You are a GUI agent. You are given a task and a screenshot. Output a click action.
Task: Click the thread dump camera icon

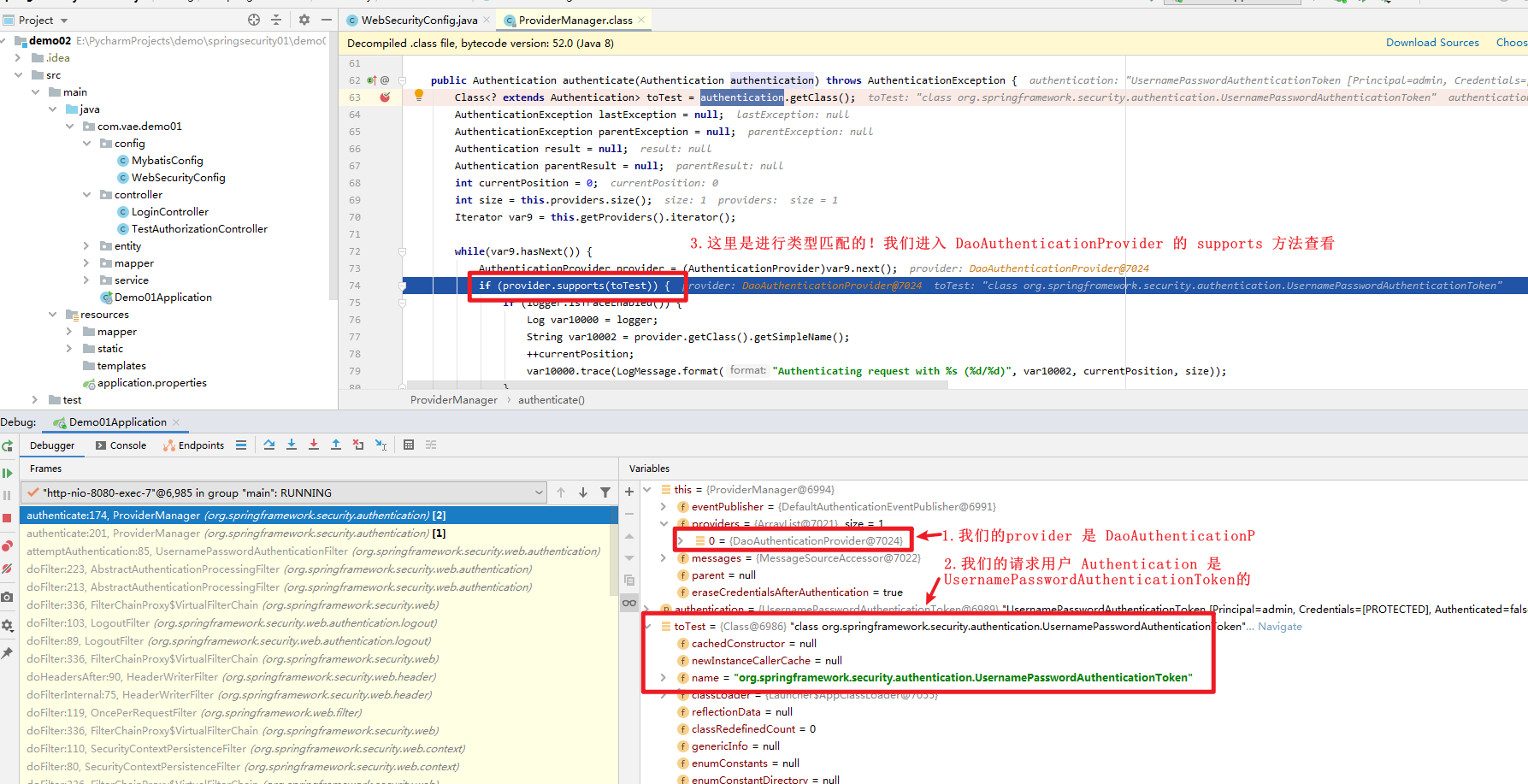pos(8,597)
